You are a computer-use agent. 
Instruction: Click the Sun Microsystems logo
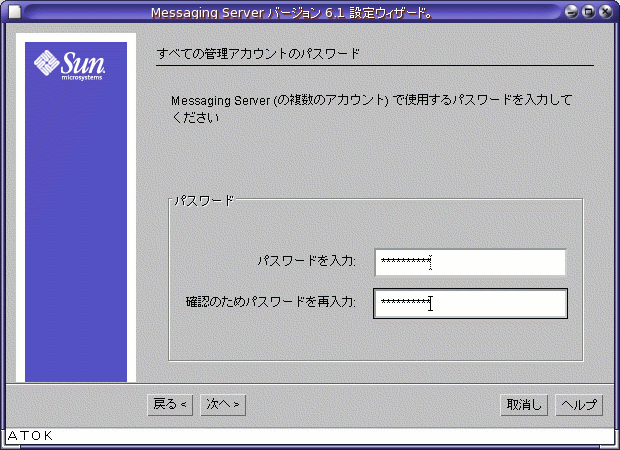pyautogui.click(x=70, y=65)
